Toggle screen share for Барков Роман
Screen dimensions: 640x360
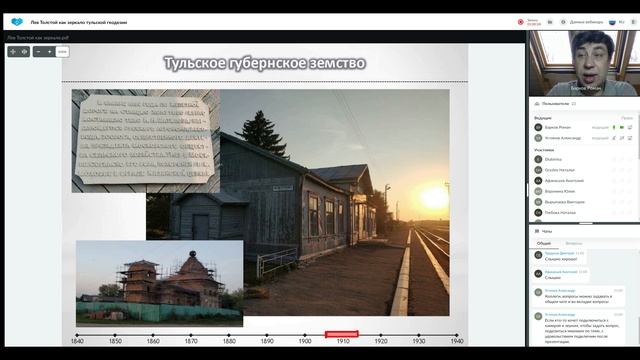[x=630, y=127]
